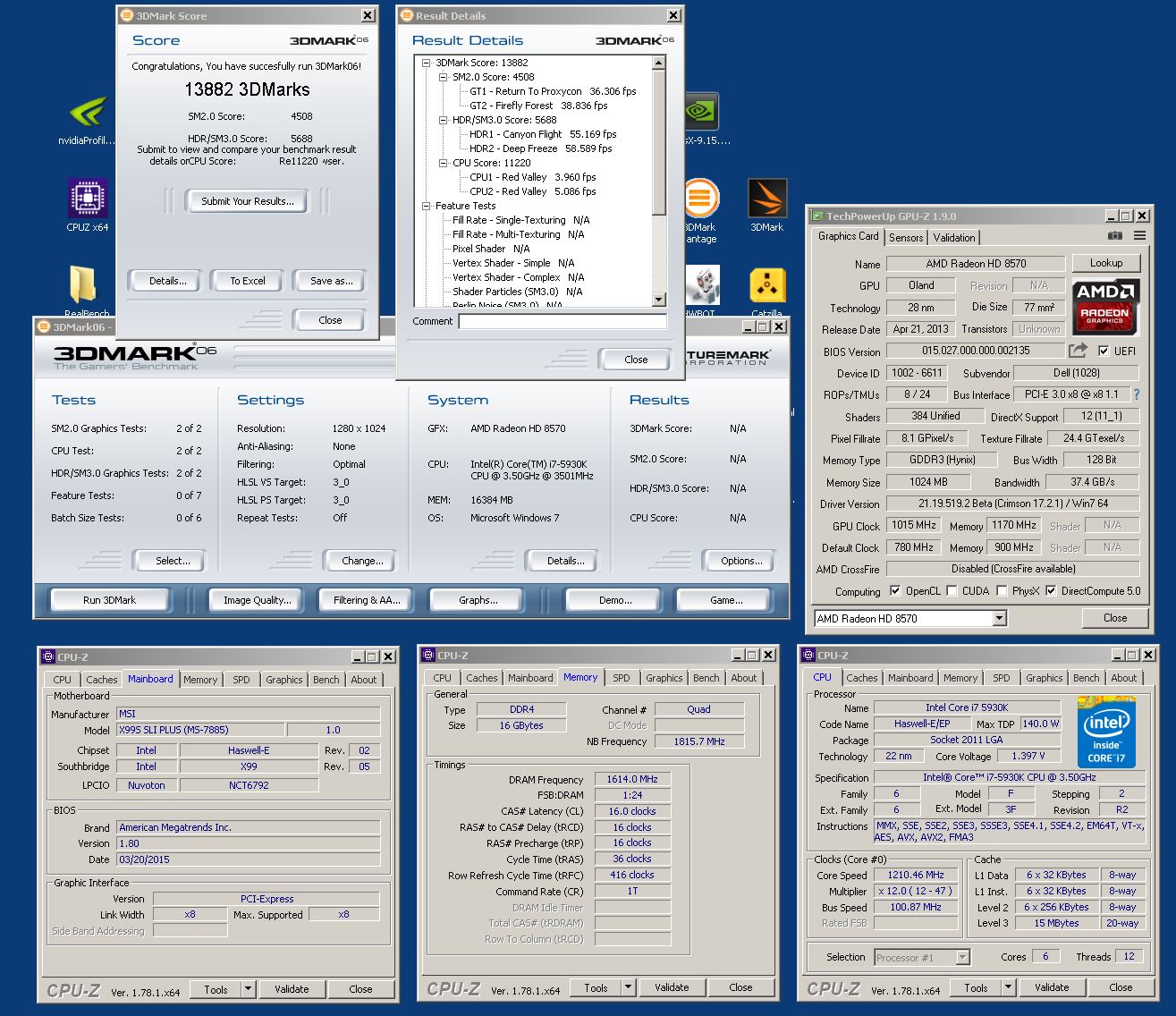Collapse the SM2.0 Score: 4508 node

pyautogui.click(x=444, y=77)
